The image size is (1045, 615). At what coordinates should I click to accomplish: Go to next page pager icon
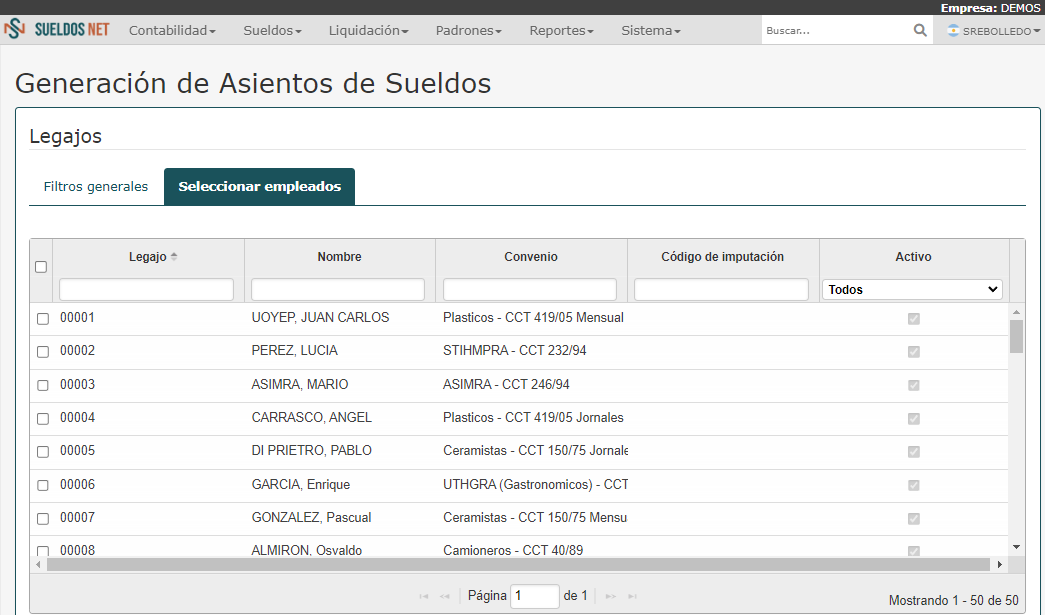tap(610, 596)
